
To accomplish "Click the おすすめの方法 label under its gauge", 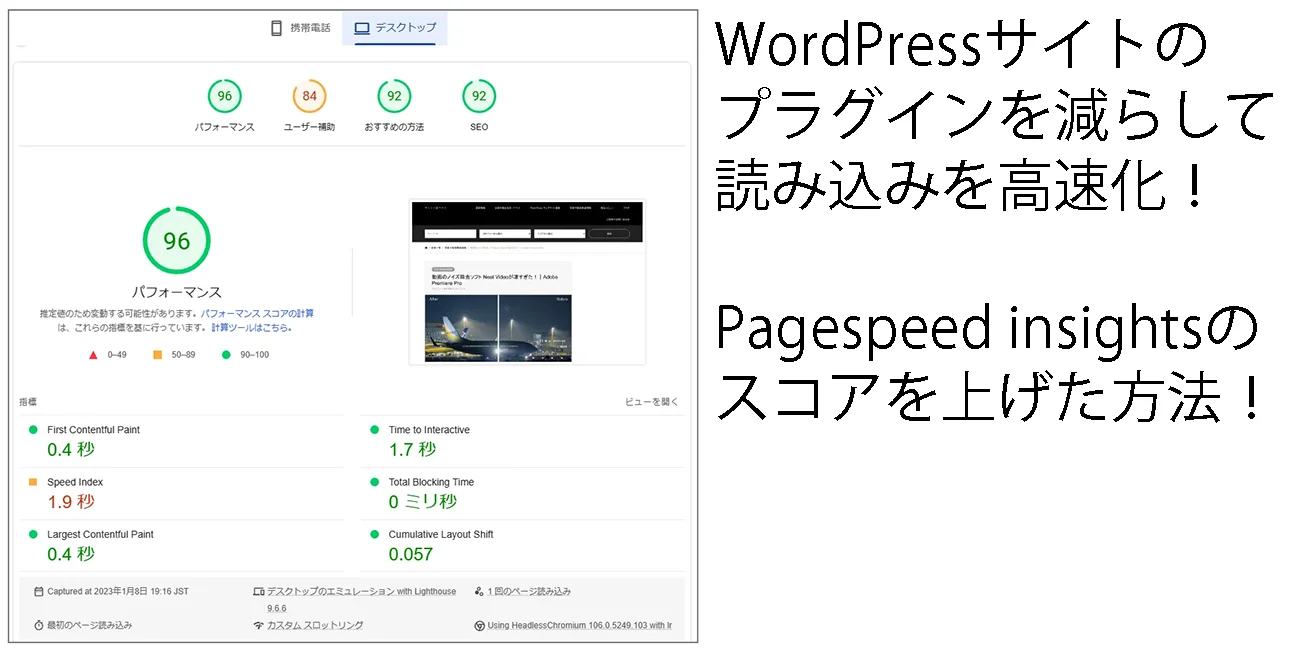I will [x=394, y=127].
